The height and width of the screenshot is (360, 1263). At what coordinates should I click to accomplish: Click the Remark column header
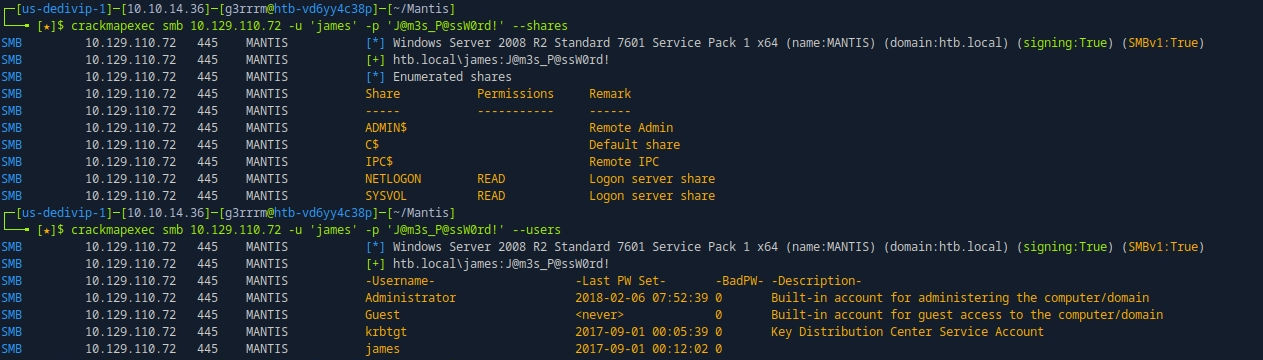610,94
